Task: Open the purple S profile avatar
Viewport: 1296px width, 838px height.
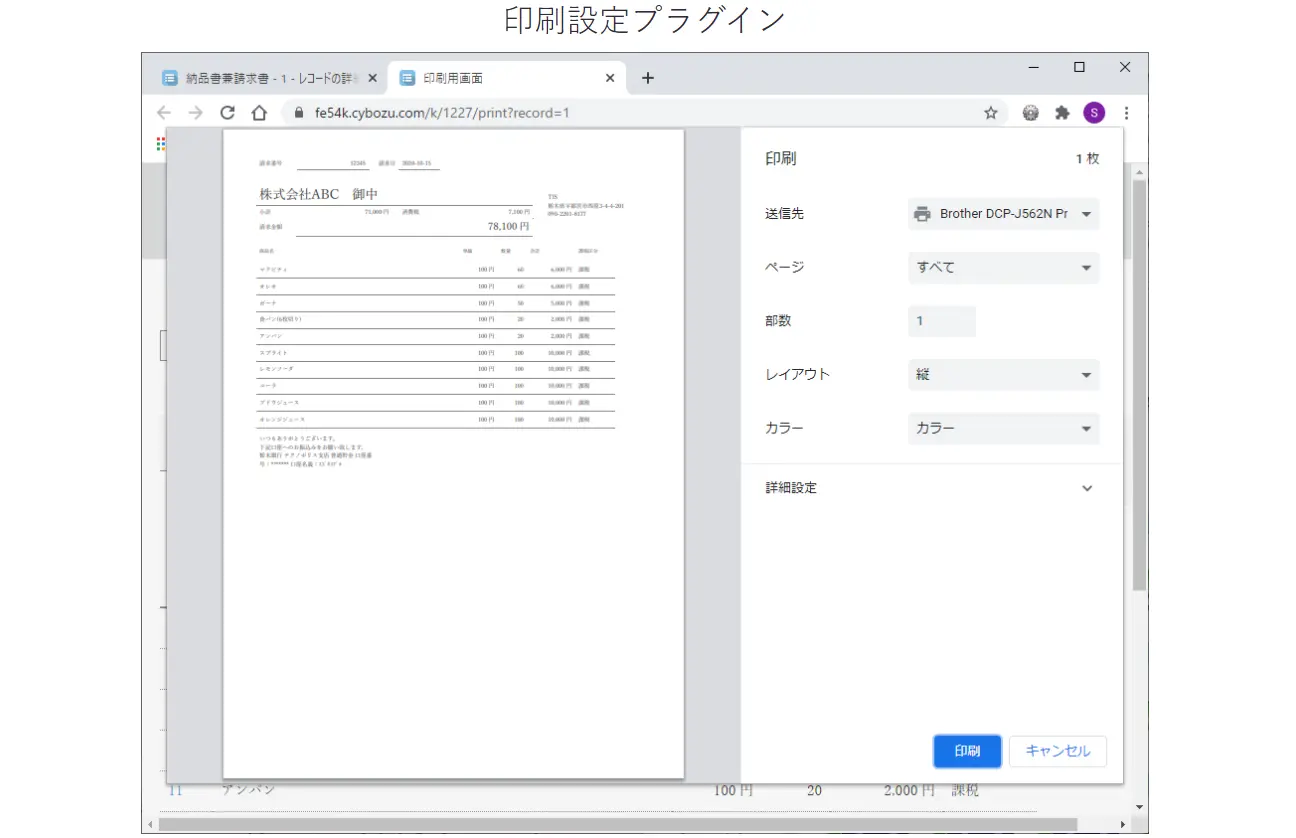Action: click(1094, 113)
